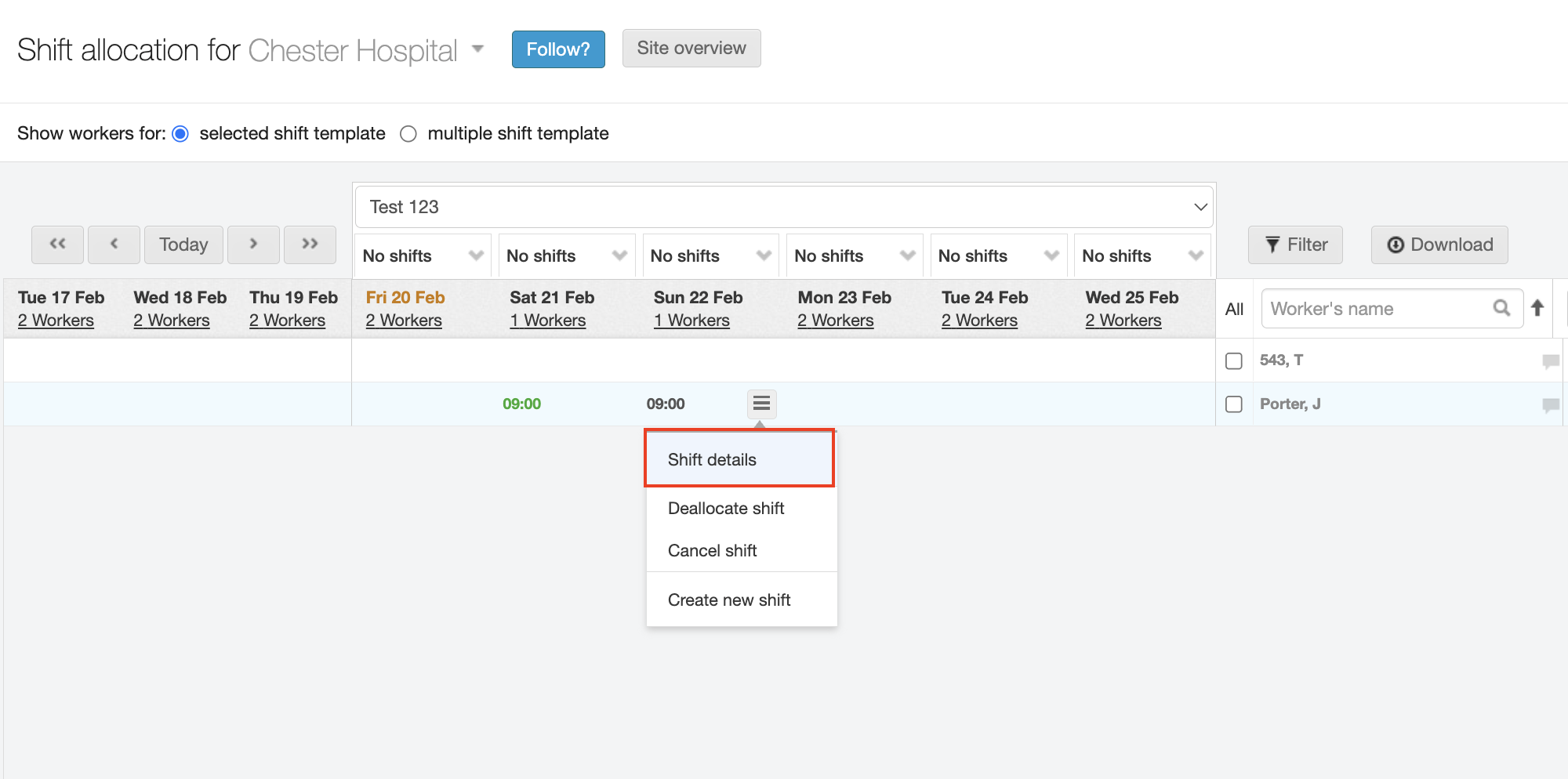The height and width of the screenshot is (779, 1568).
Task: Advance one day with single right arrow
Action: pos(253,245)
